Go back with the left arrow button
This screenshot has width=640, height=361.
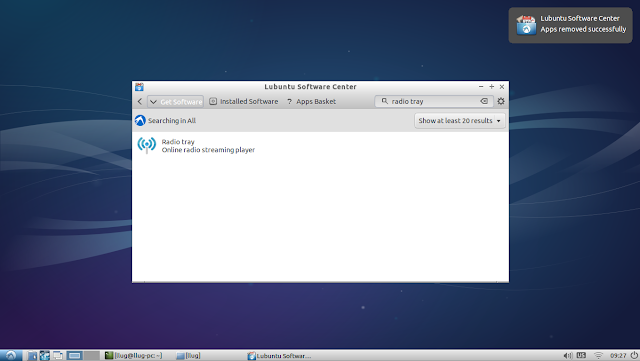coord(140,101)
